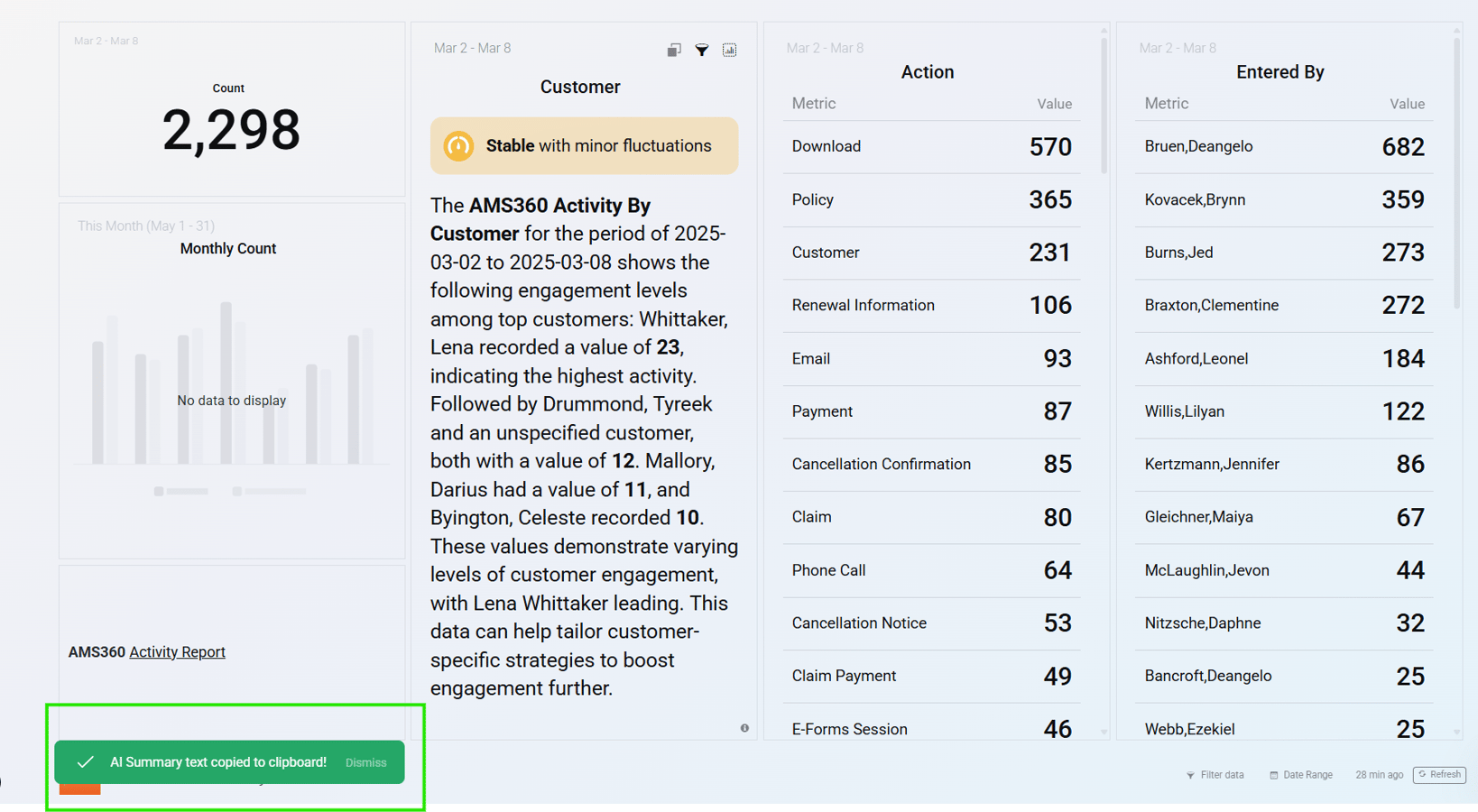
Task: Open the Date Range selector
Action: coord(1302,775)
